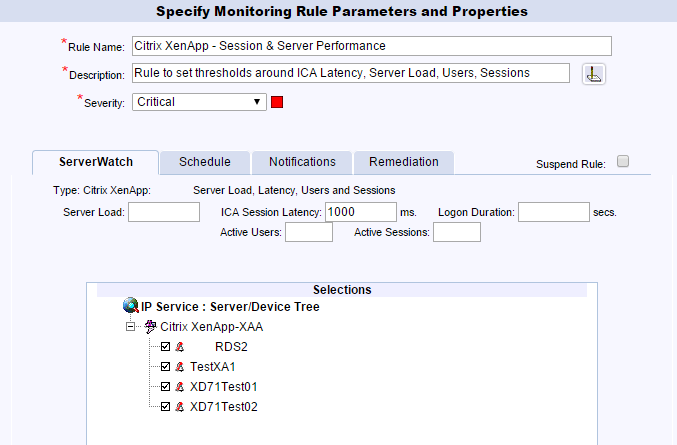This screenshot has height=445, width=677.
Task: Uncheck the XD71Test02 server checkbox
Action: click(x=165, y=407)
